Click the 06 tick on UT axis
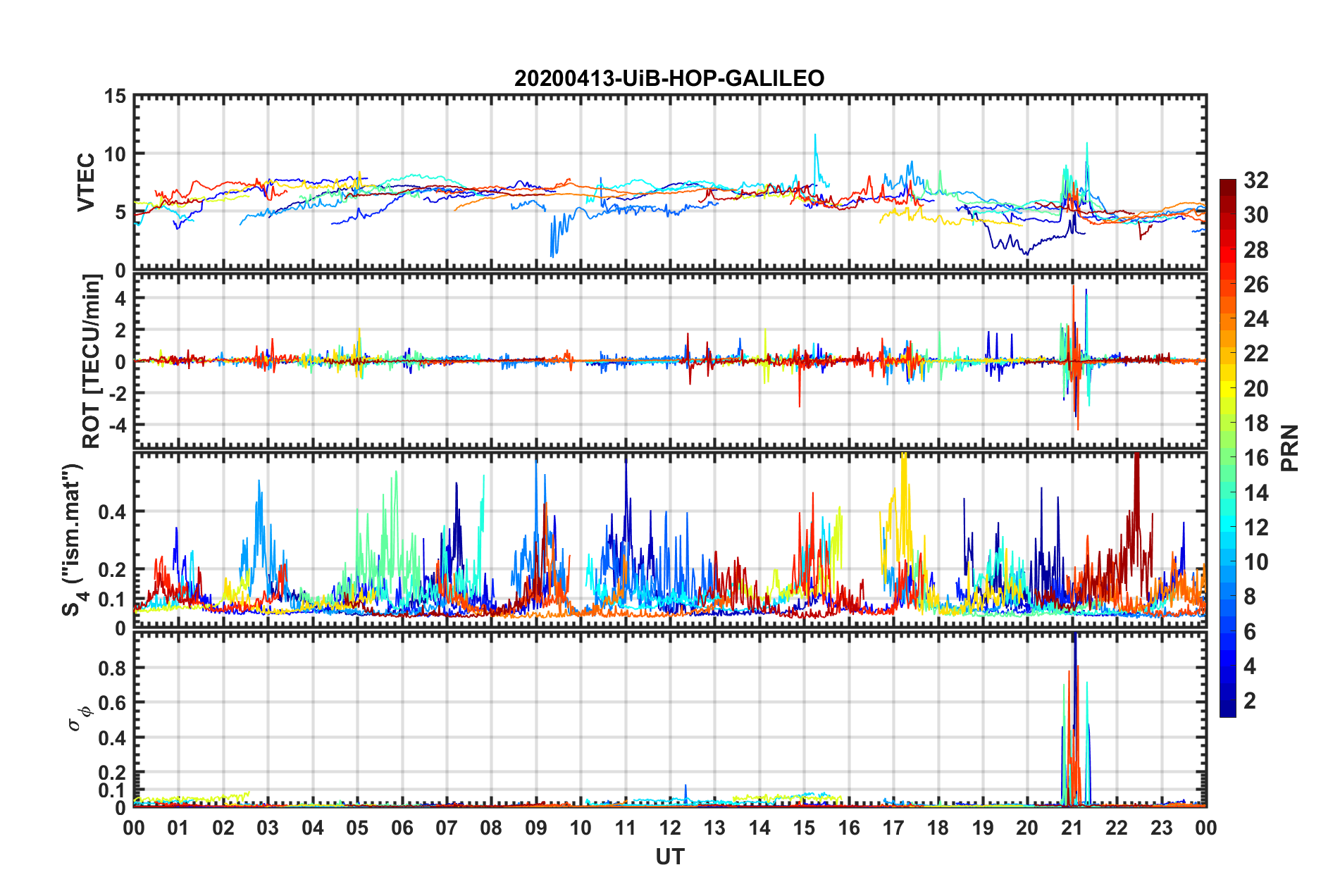The width and height of the screenshot is (1340, 896). [402, 828]
